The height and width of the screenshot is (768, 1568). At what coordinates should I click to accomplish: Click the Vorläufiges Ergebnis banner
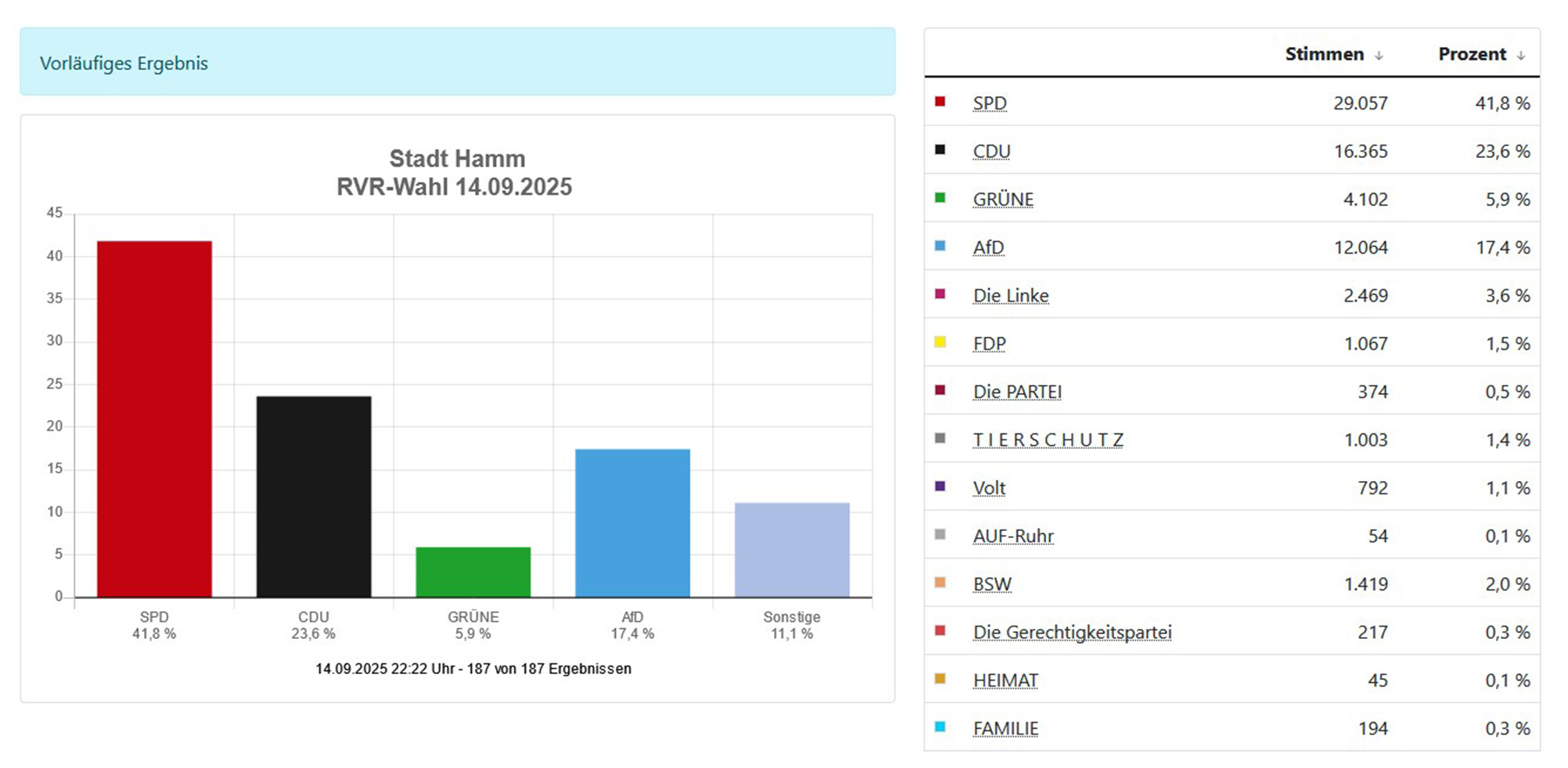tap(458, 62)
